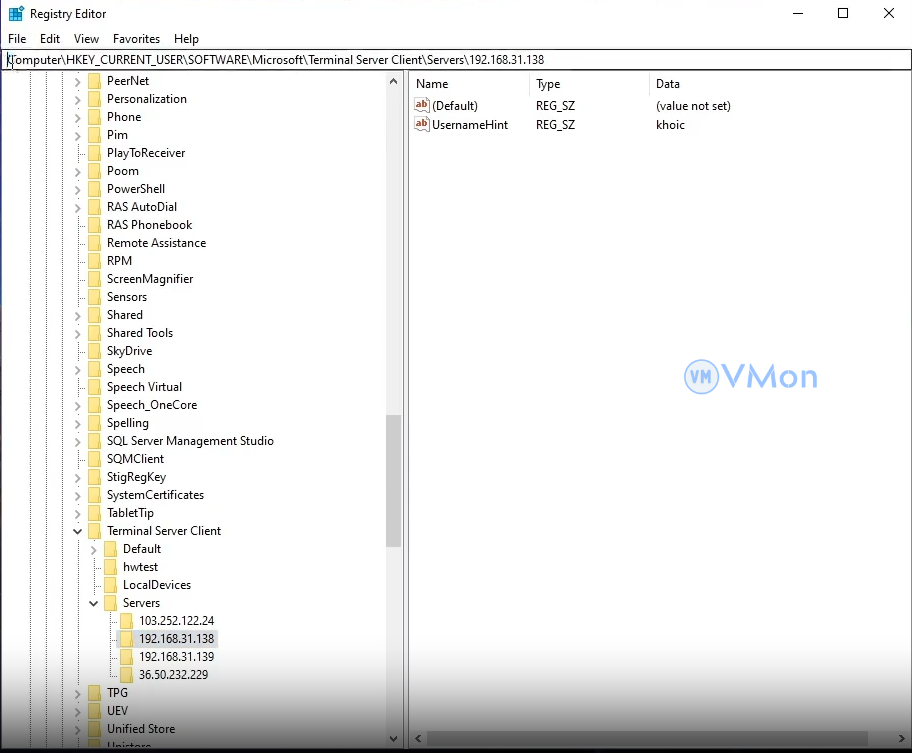912x753 pixels.
Task: Click the (Default) string value icon
Action: click(422, 105)
